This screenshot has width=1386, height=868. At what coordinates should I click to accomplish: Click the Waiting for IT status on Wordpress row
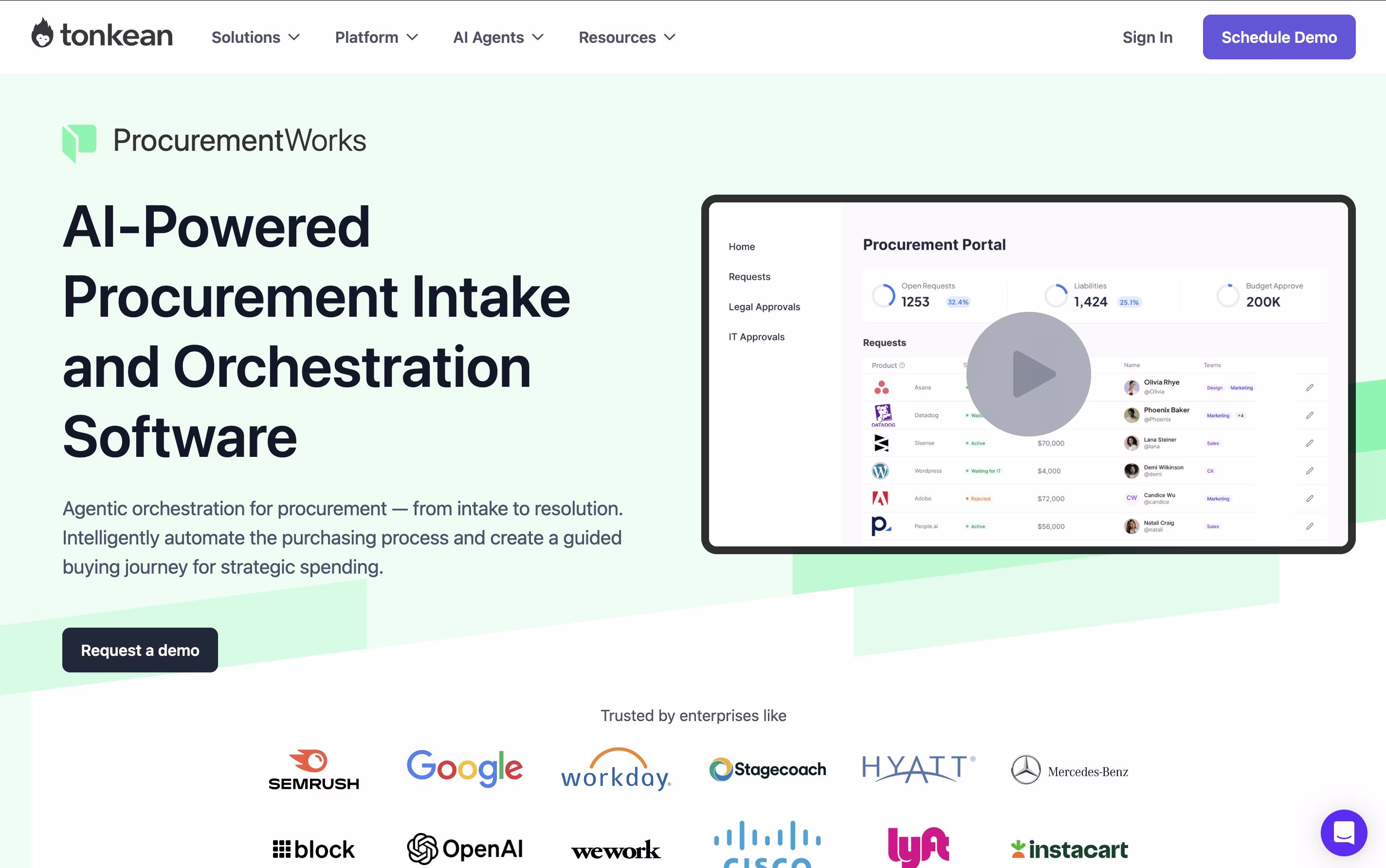click(x=983, y=471)
